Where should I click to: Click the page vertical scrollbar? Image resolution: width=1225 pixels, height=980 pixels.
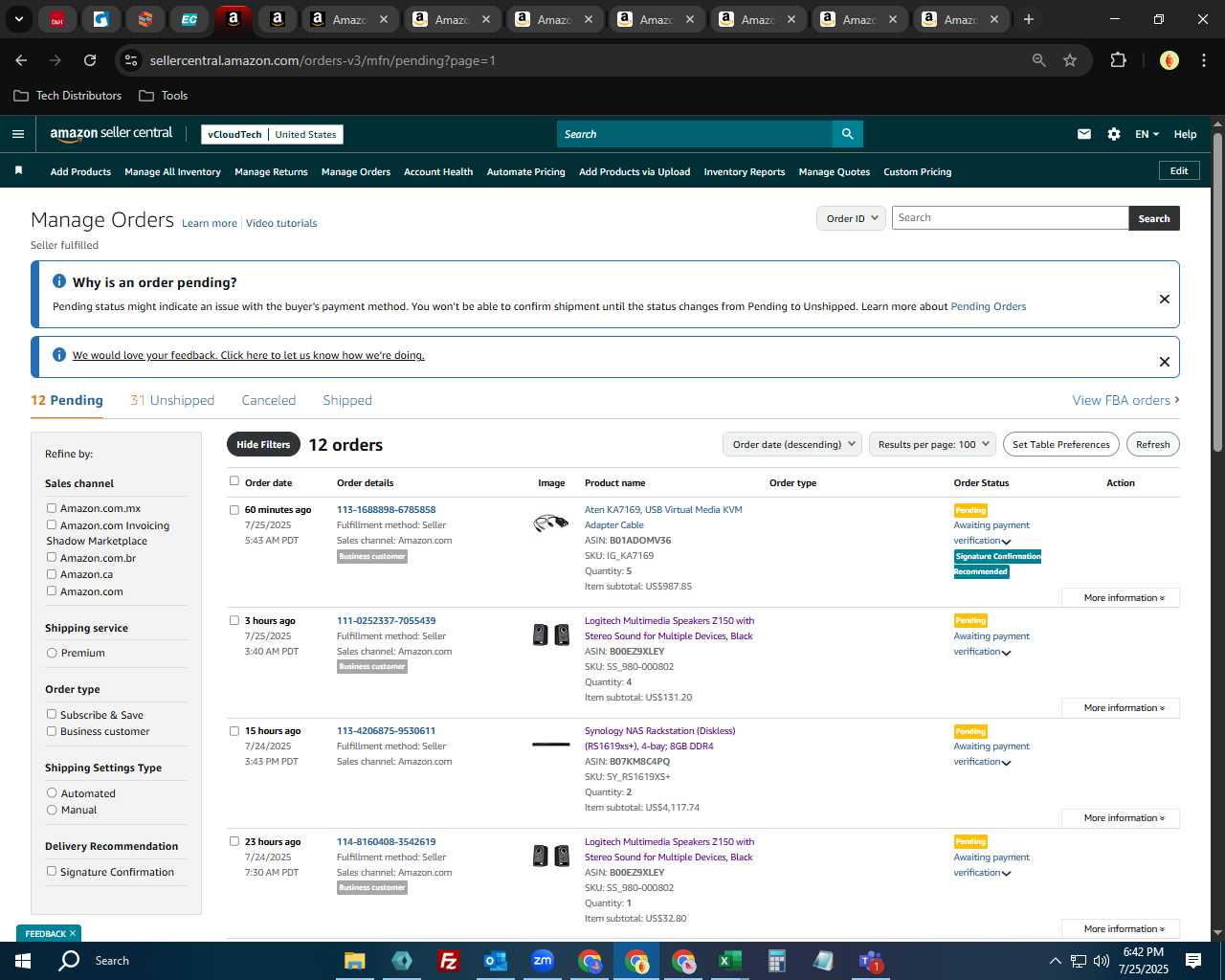pyautogui.click(x=1217, y=292)
